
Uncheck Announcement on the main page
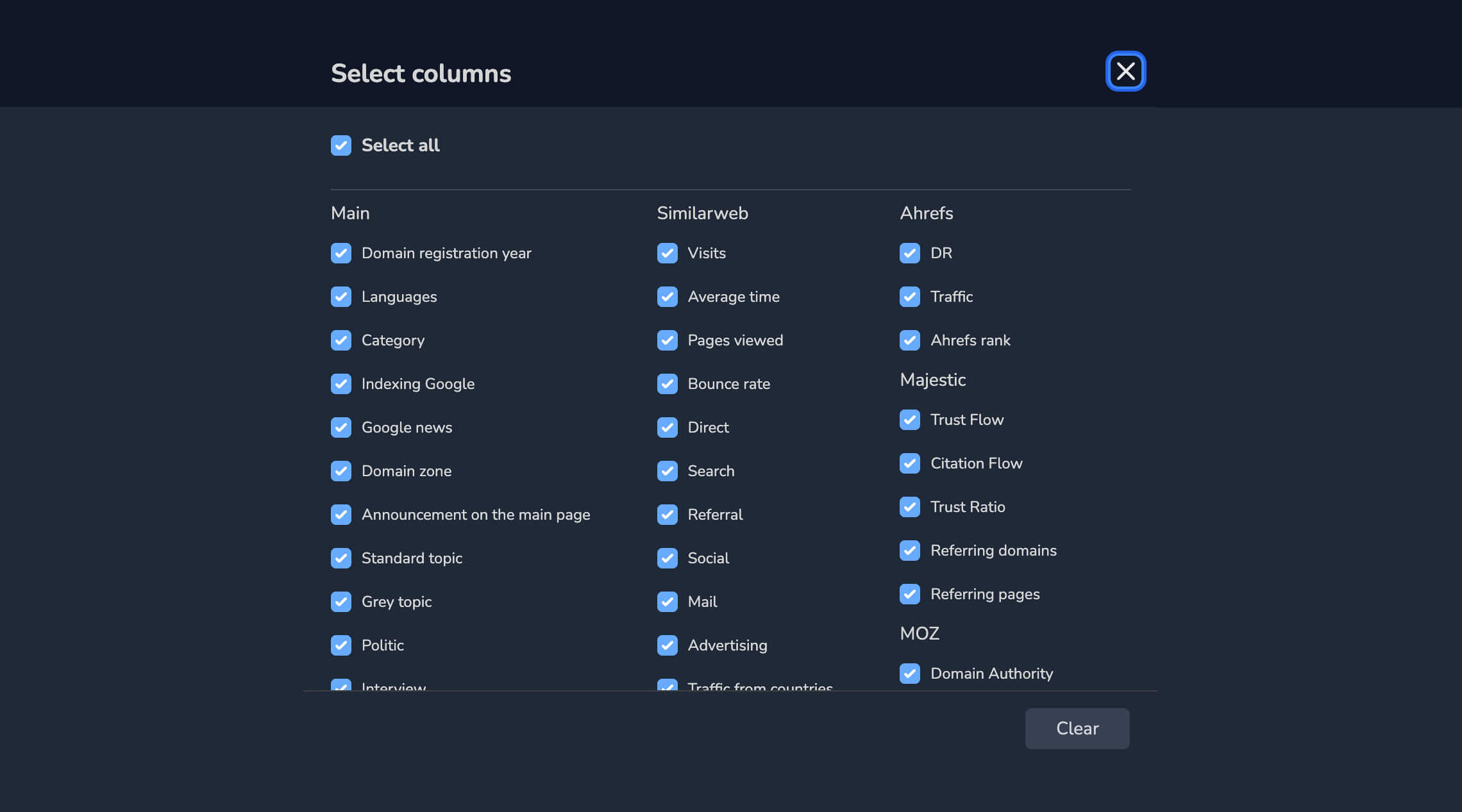click(x=341, y=515)
